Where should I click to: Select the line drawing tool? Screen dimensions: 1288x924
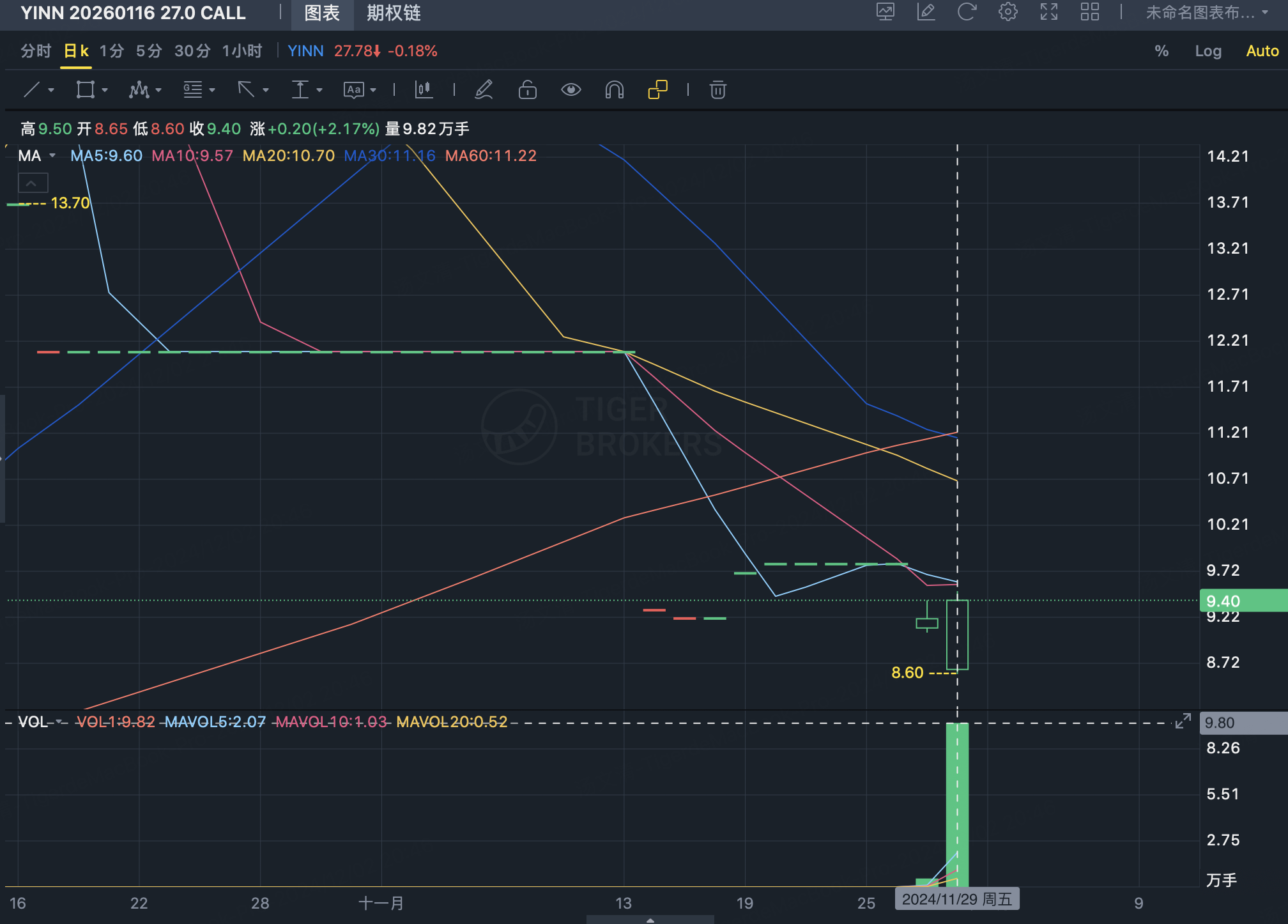[32, 89]
